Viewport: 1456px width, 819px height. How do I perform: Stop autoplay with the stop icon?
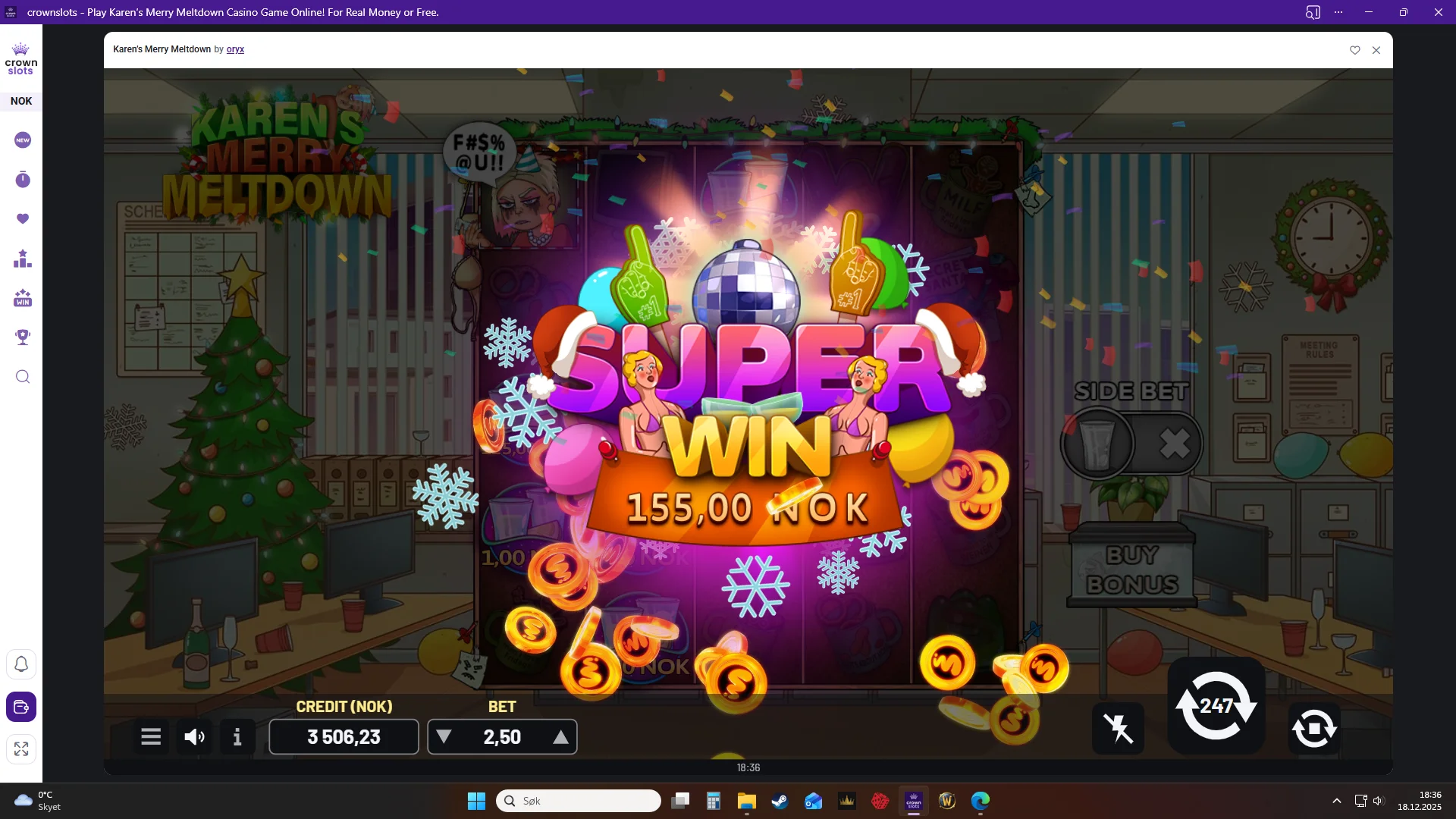1314,729
